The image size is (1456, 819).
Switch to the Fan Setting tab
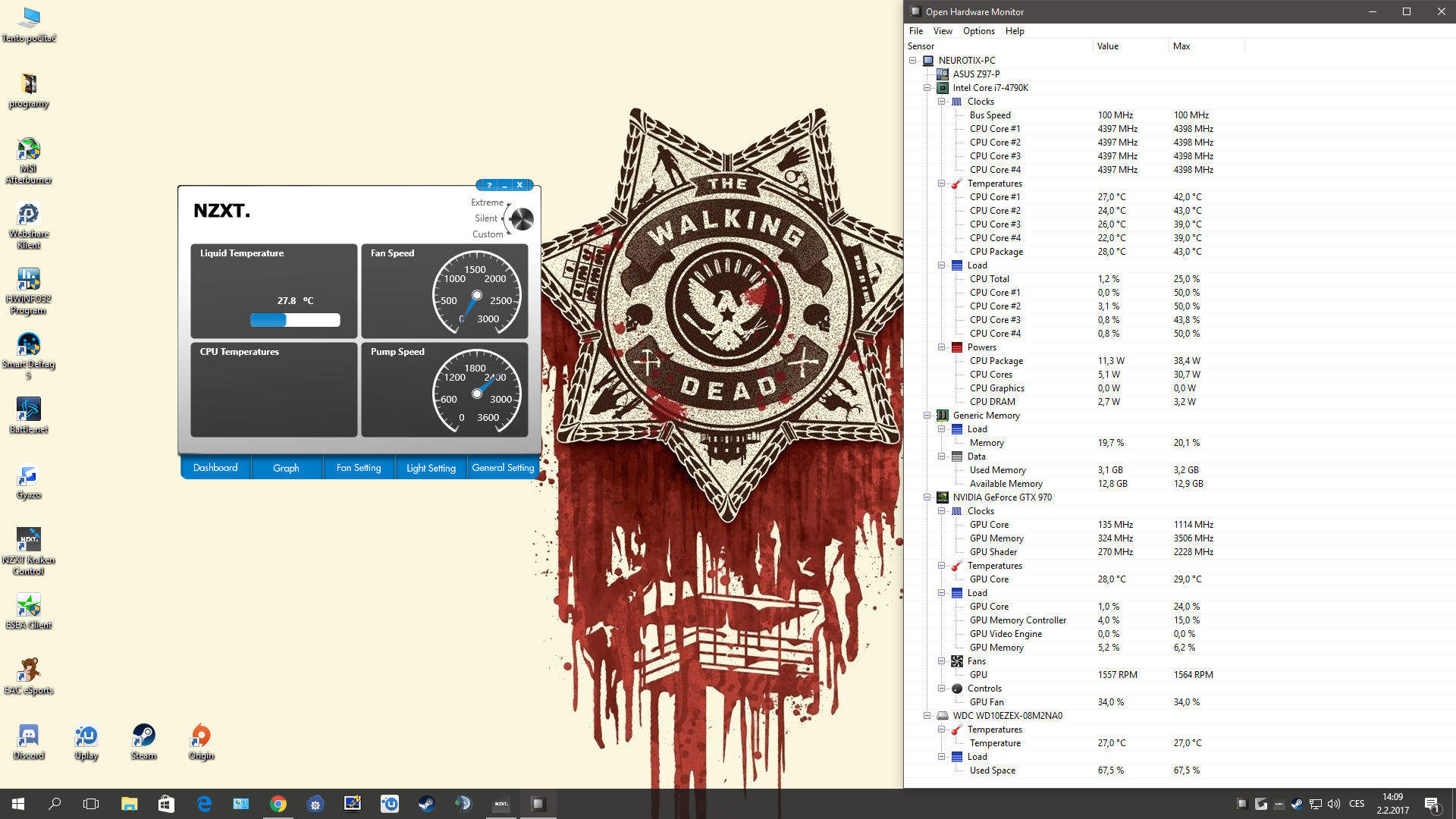(x=359, y=468)
